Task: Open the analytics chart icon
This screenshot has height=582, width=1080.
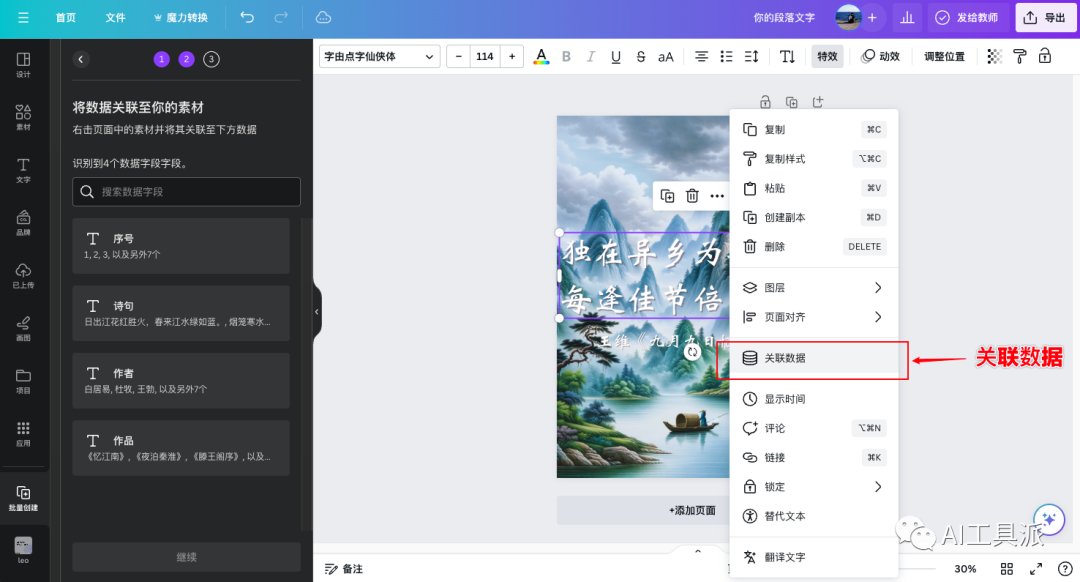Action: (907, 18)
